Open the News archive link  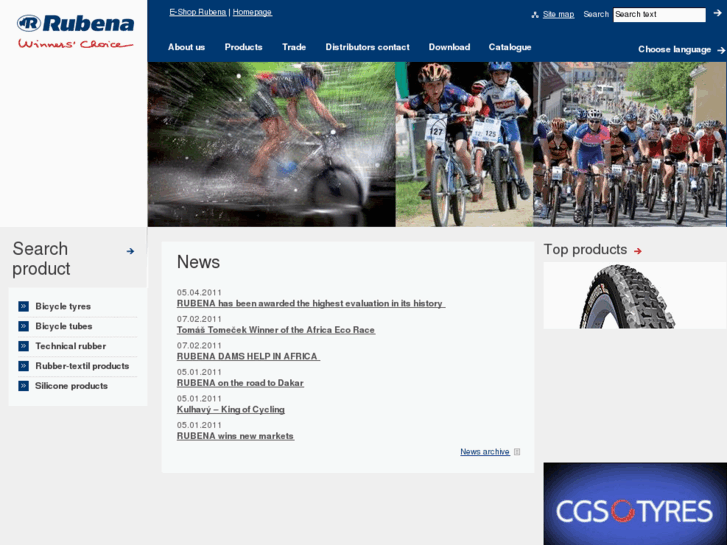click(485, 452)
